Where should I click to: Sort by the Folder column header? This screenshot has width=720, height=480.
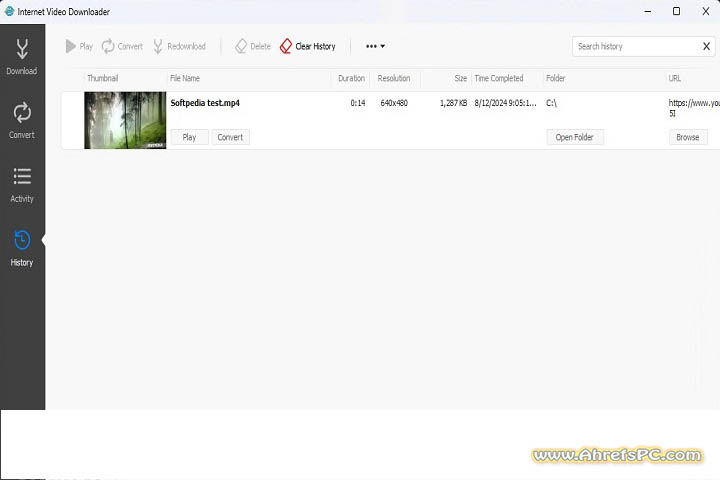556,78
